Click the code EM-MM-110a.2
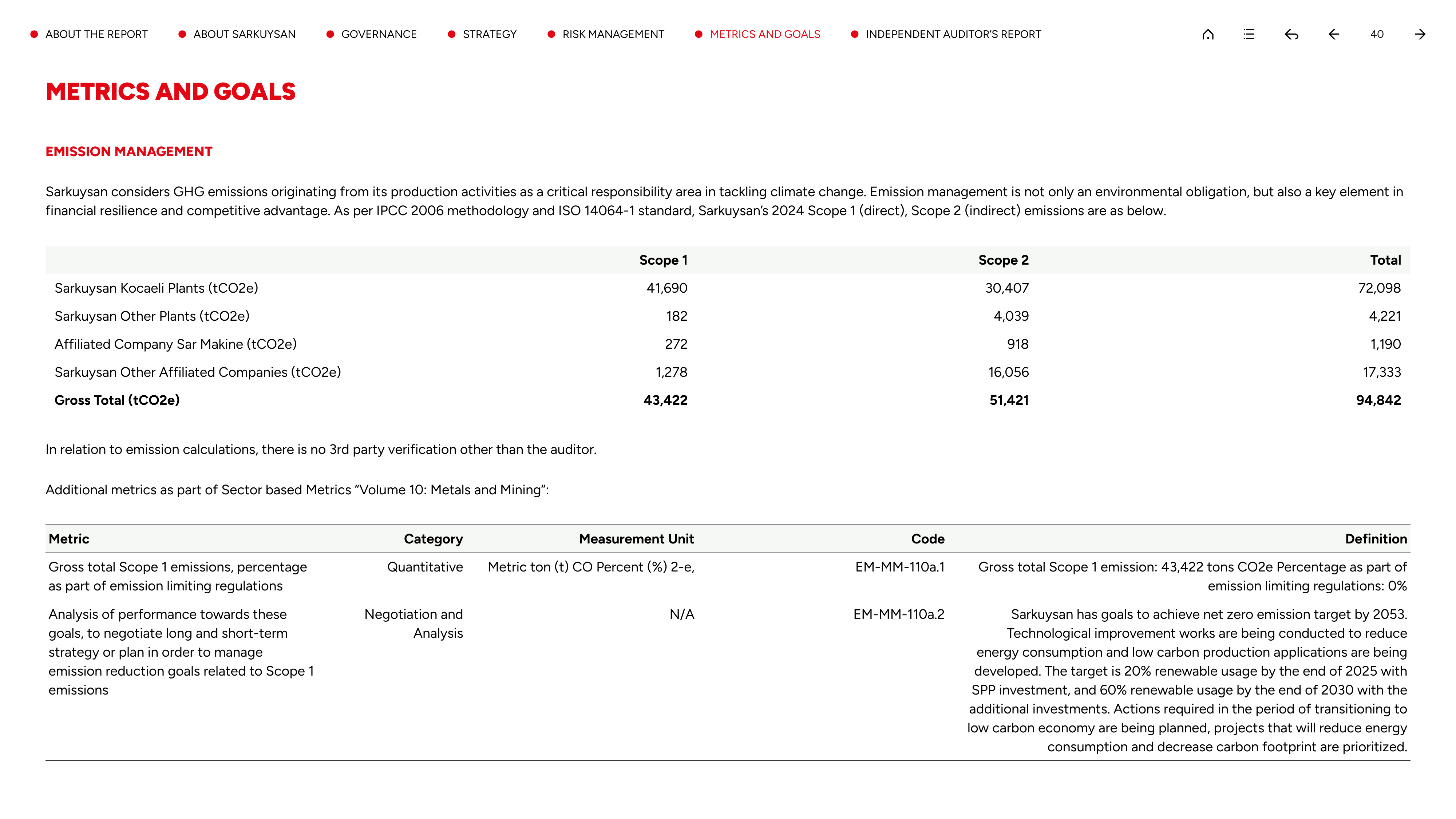The height and width of the screenshot is (819, 1456). (x=899, y=614)
